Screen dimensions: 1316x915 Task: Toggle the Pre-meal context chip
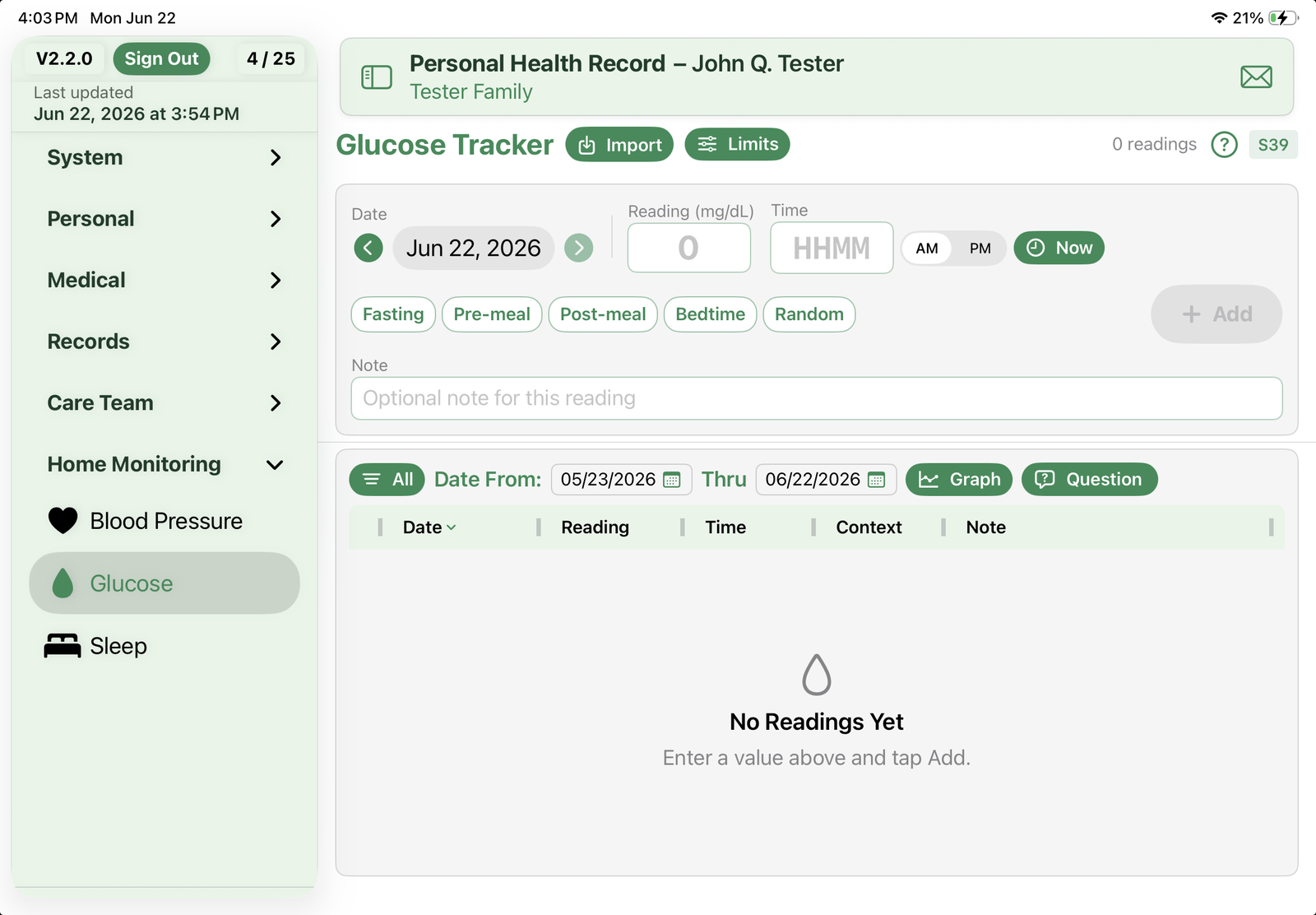[492, 314]
